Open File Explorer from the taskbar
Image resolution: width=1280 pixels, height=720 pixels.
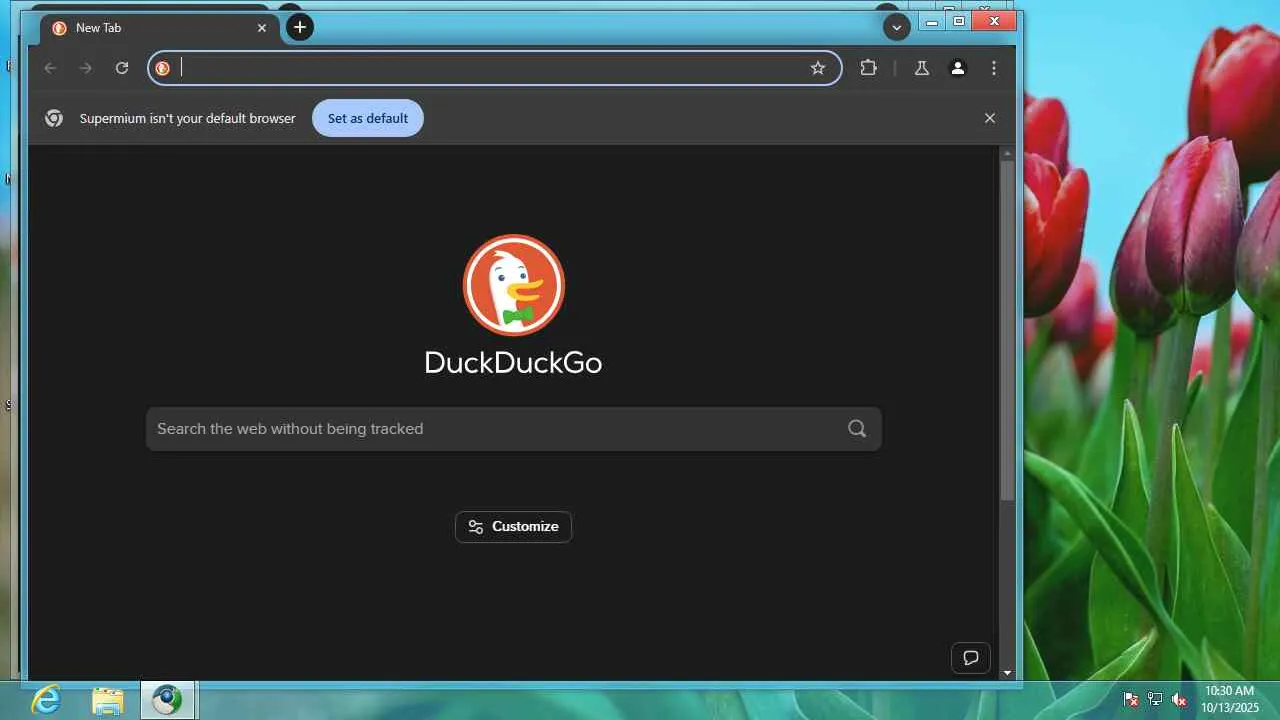108,700
